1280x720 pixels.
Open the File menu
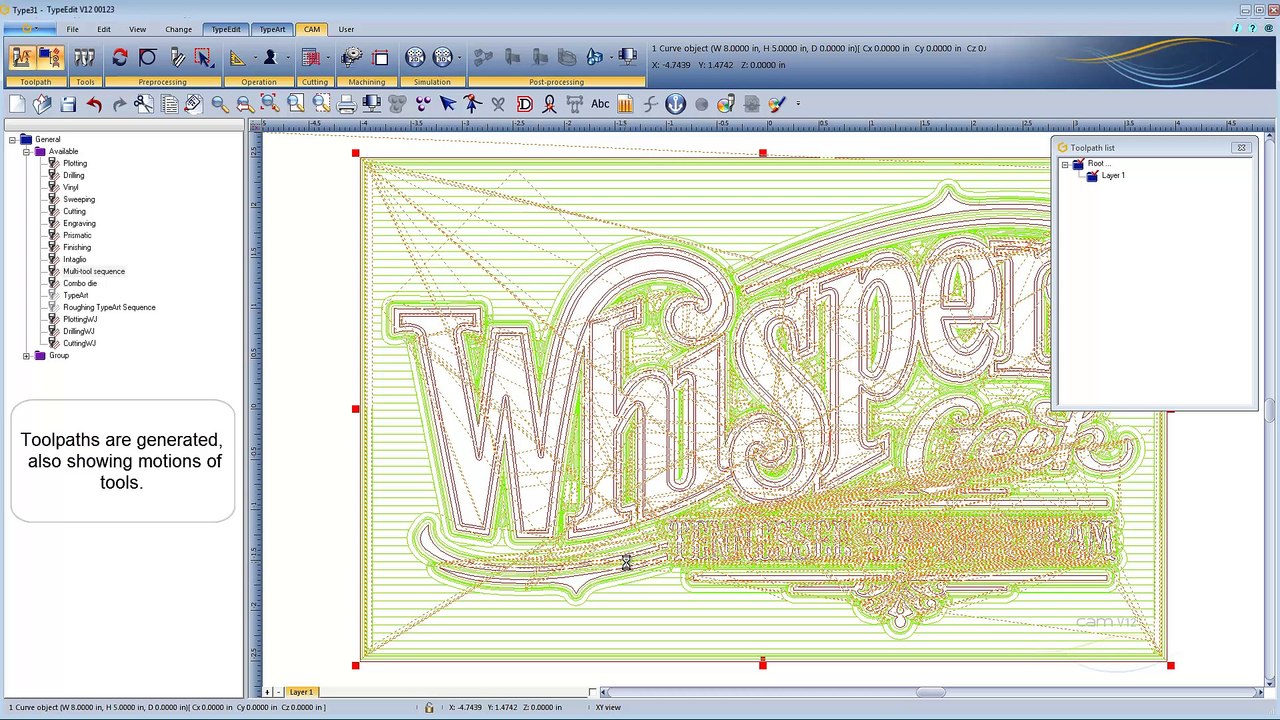pyautogui.click(x=73, y=29)
